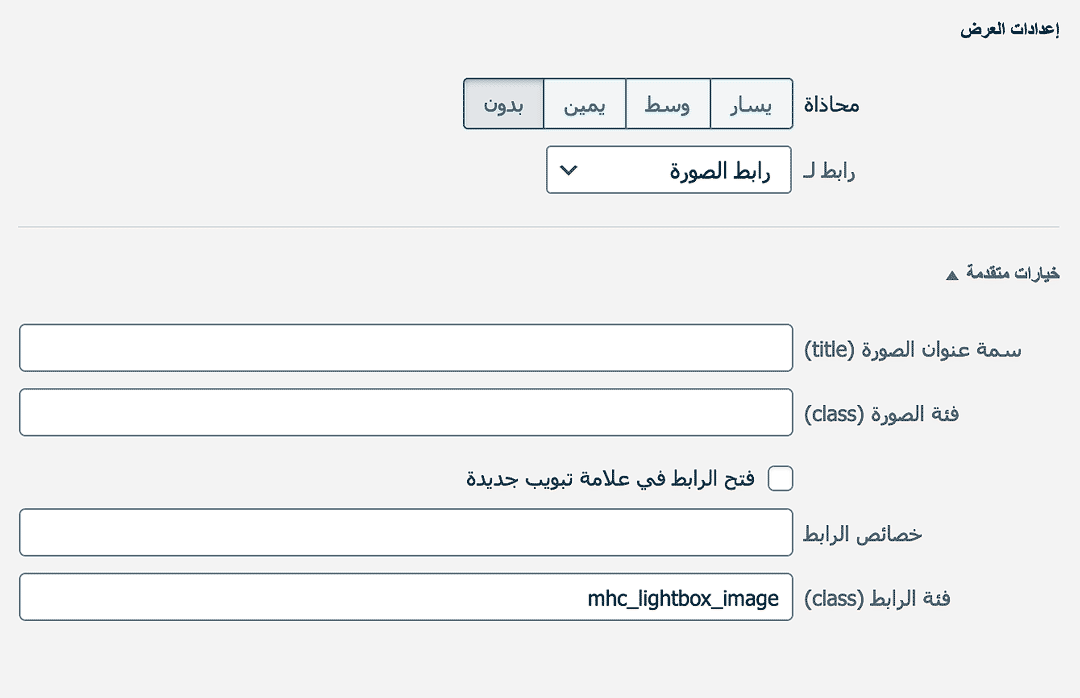This screenshot has width=1080, height=698.
Task: Click the chevron arrow in رابط الصورة dropdown
Action: tap(568, 171)
